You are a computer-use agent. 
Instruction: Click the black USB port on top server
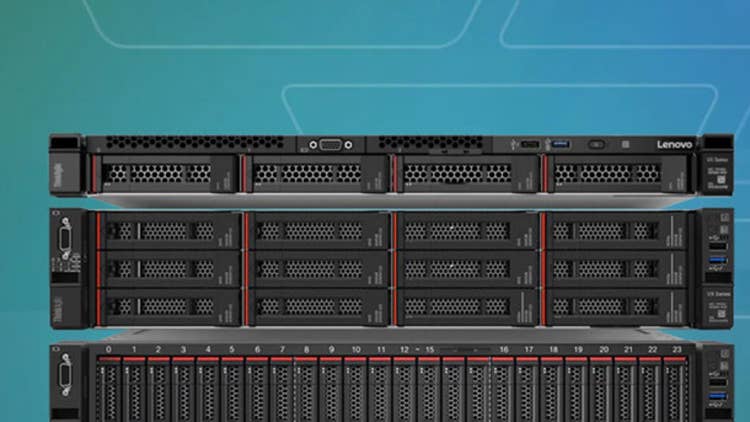[530, 144]
